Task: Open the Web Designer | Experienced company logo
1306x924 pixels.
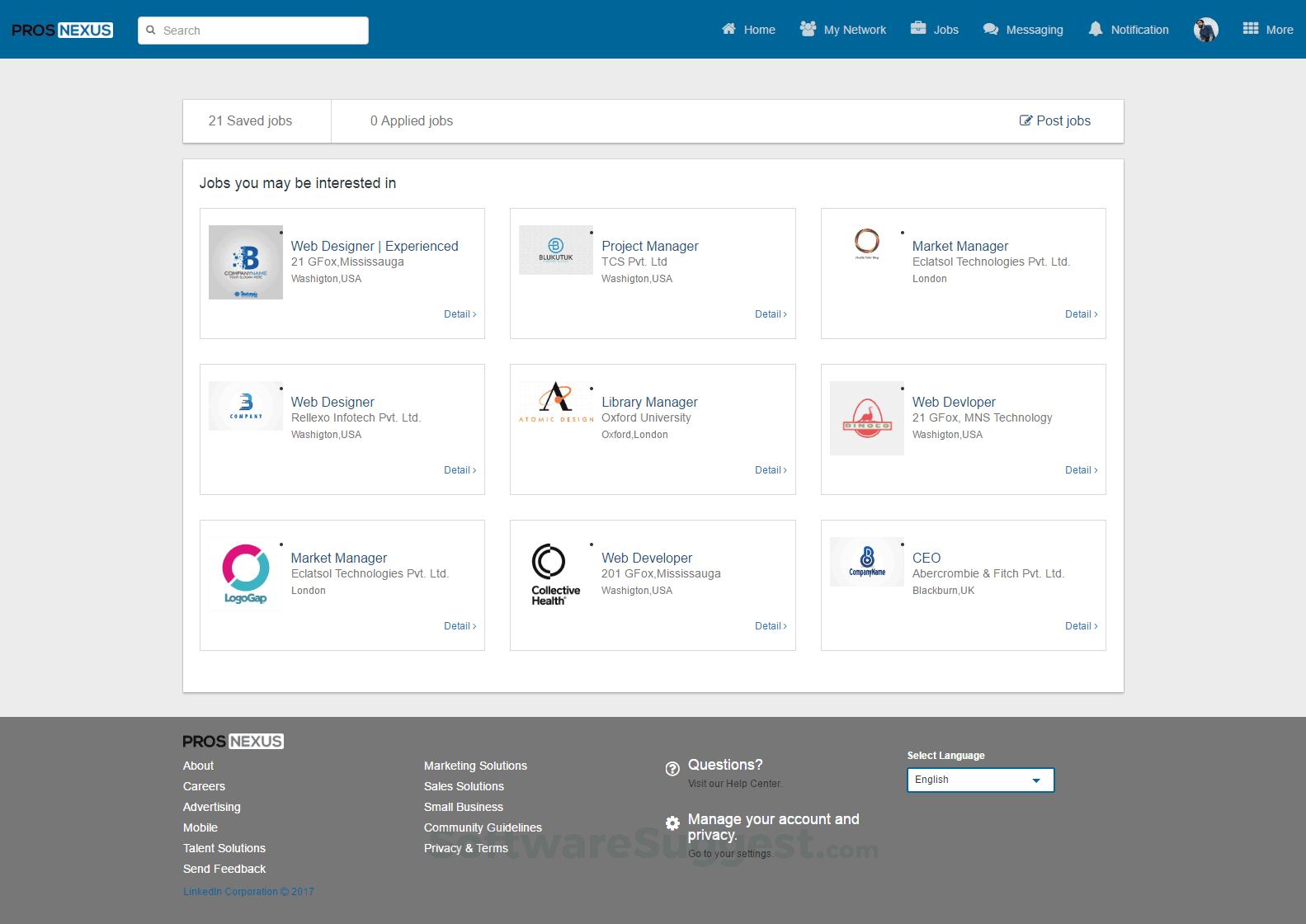Action: pyautogui.click(x=246, y=262)
